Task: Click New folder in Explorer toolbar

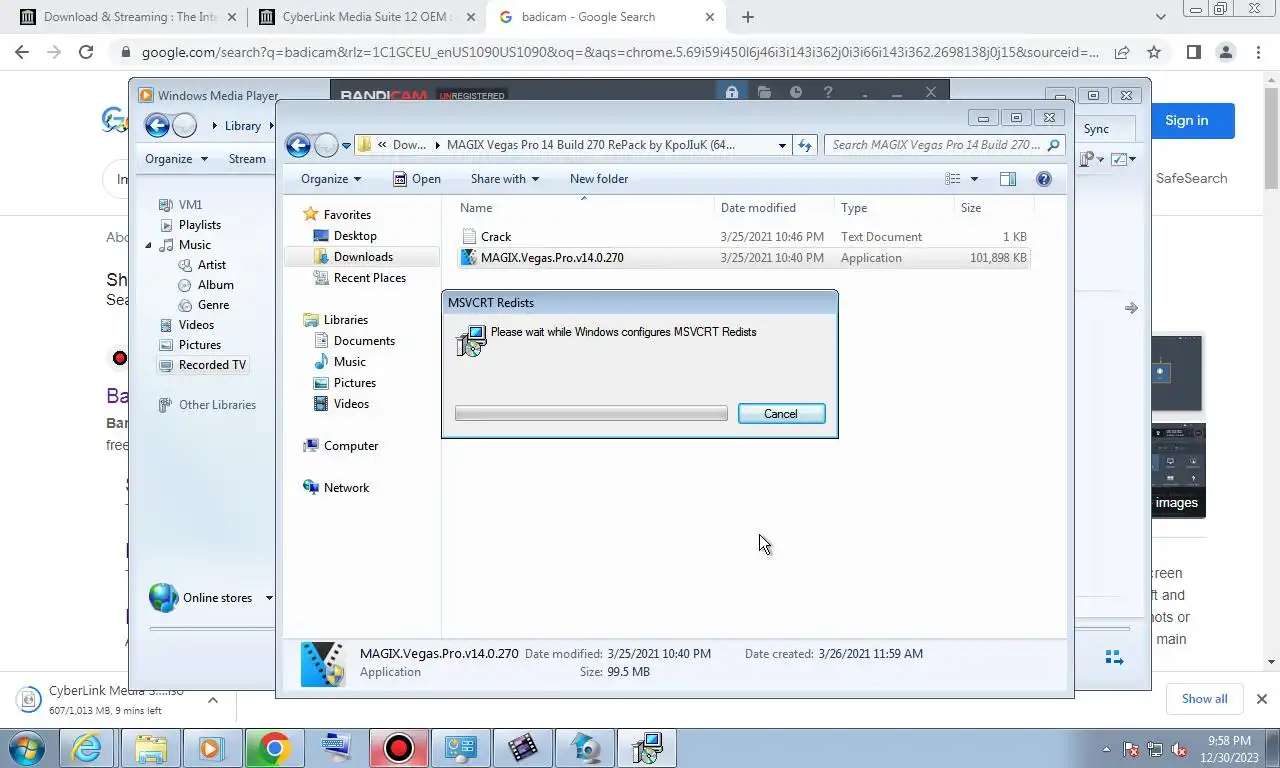Action: click(x=599, y=179)
